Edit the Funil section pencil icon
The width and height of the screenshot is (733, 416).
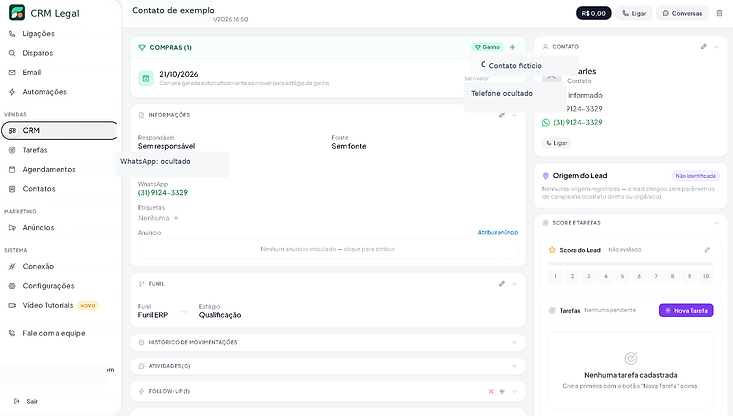coord(502,284)
